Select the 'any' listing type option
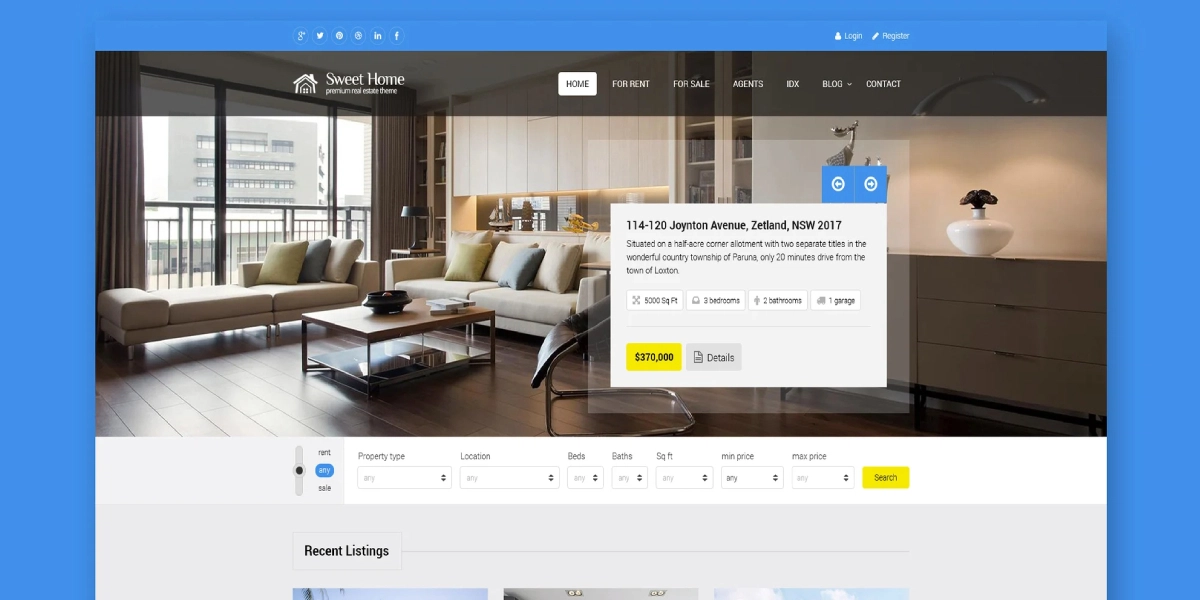This screenshot has height=600, width=1200. 324,470
